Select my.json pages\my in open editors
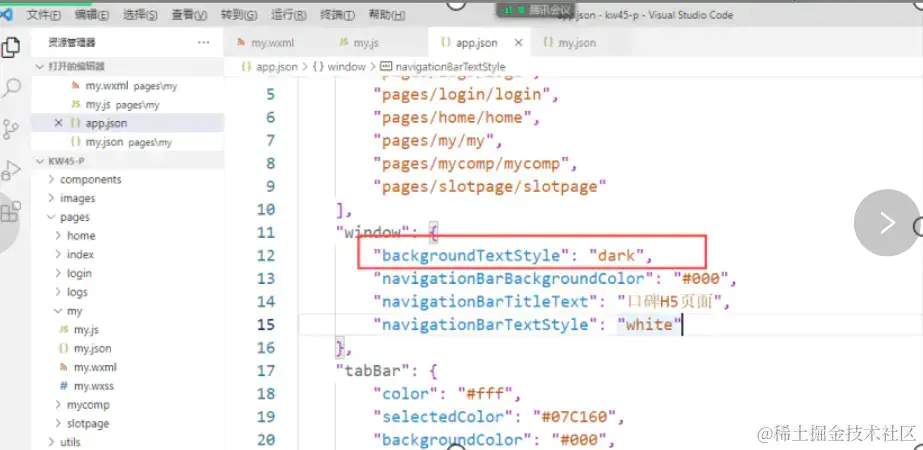 pyautogui.click(x=127, y=142)
